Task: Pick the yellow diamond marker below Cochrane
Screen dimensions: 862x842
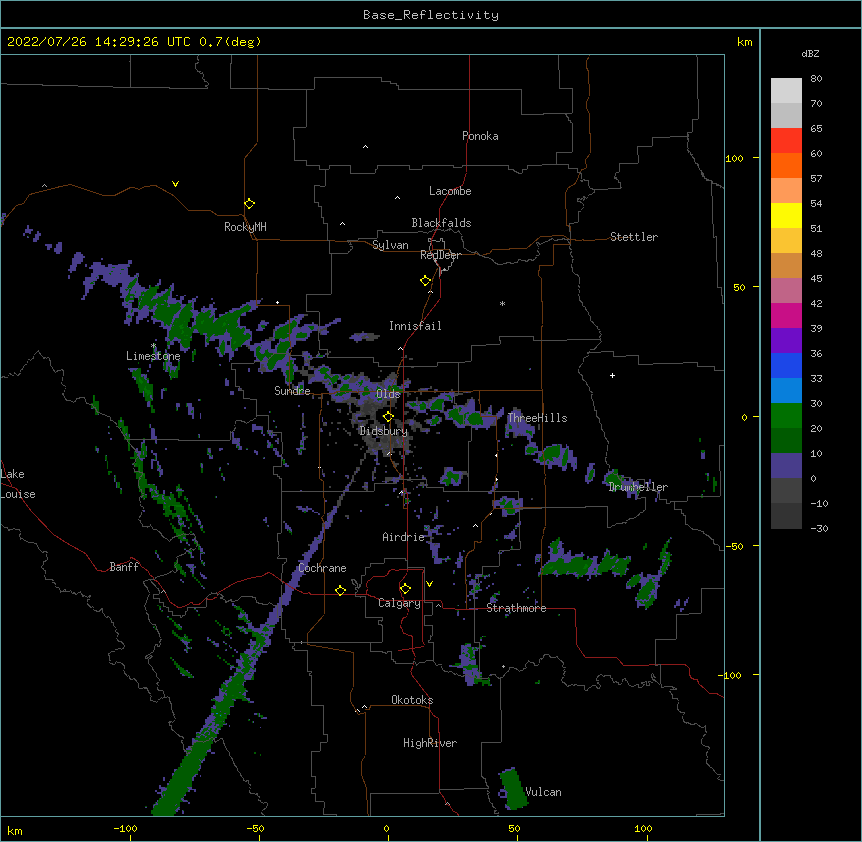Action: 340,590
